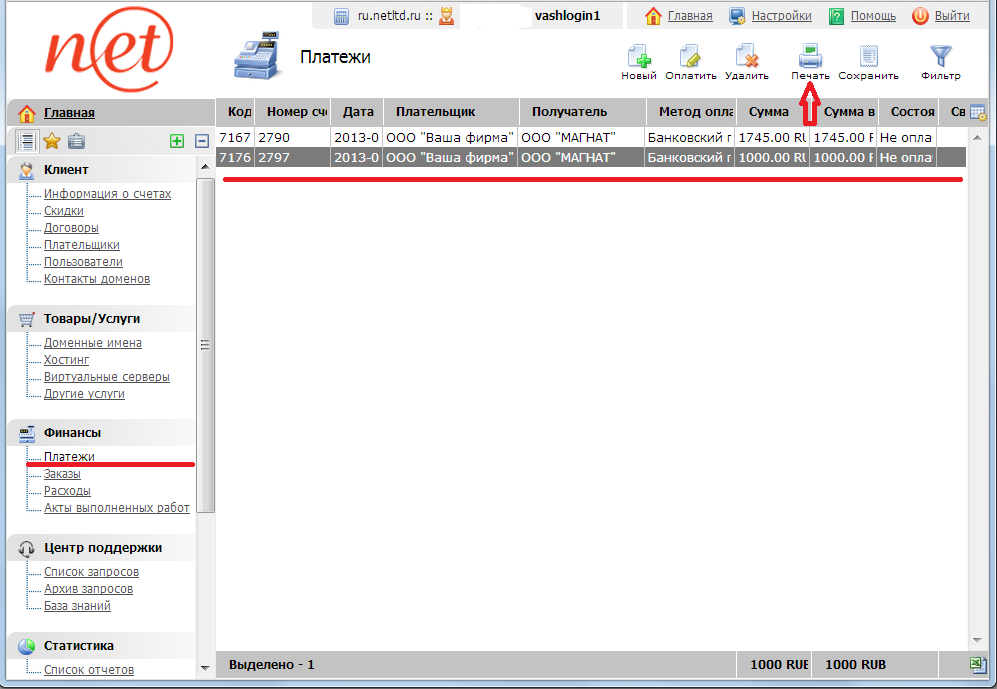
Task: Open the table column settings icon
Action: (978, 112)
